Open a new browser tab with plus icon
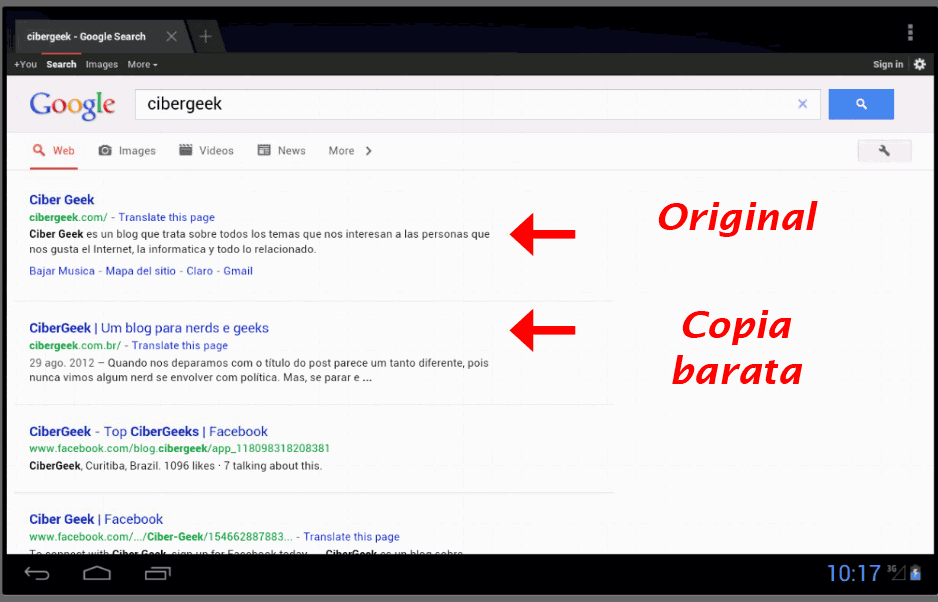 tap(204, 36)
